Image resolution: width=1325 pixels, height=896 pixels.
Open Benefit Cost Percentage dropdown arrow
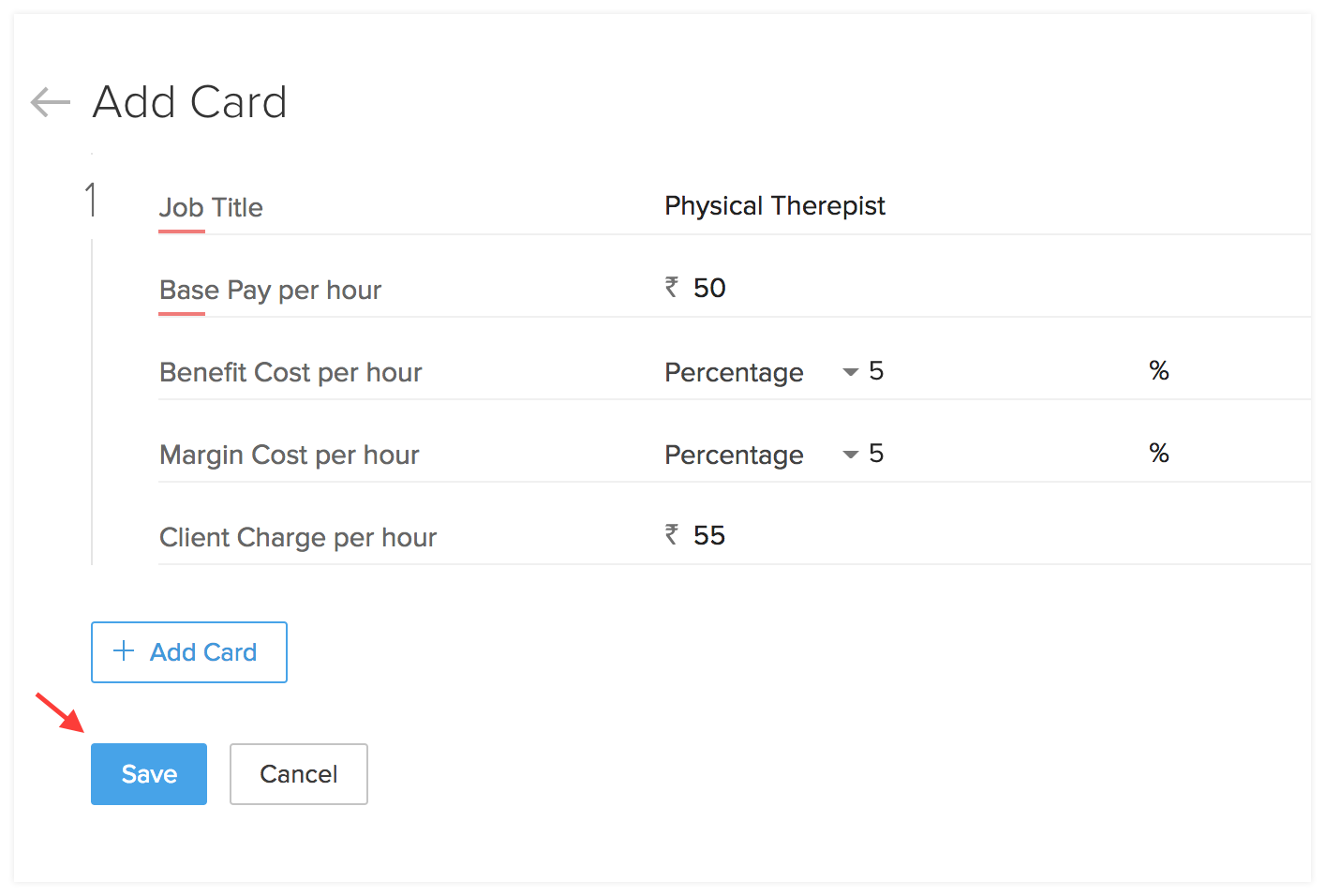[x=850, y=372]
